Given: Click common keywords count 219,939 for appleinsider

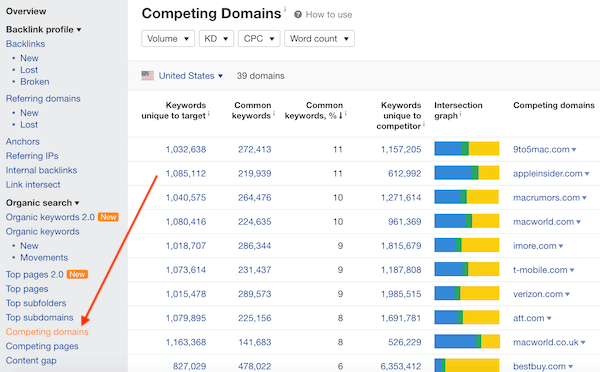Looking at the screenshot, I should coord(254,173).
